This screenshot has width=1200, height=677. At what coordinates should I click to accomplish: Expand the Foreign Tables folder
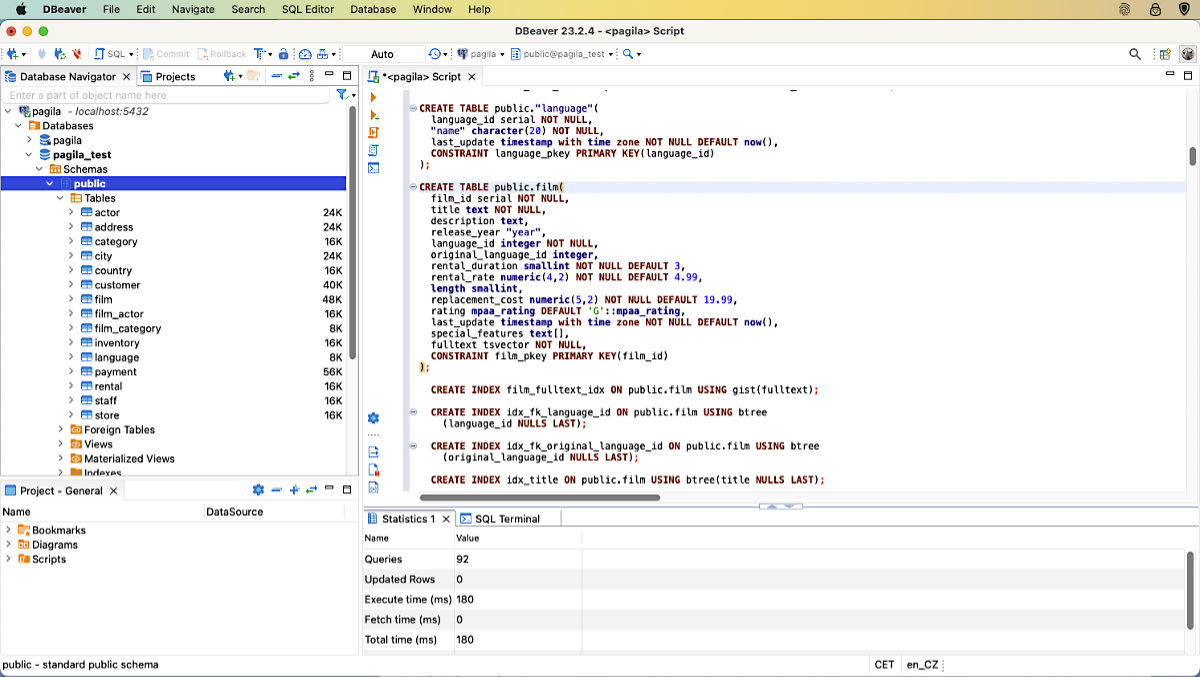pyautogui.click(x=60, y=430)
